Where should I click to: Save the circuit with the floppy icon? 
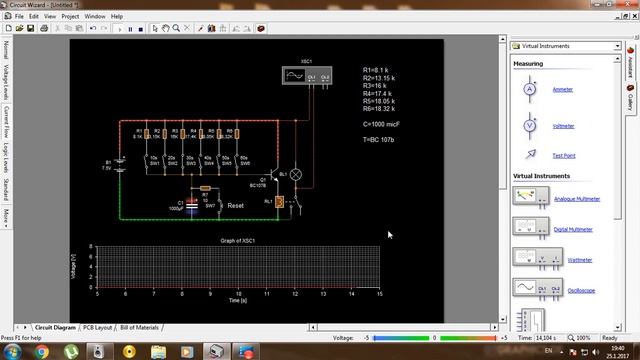tap(31, 28)
